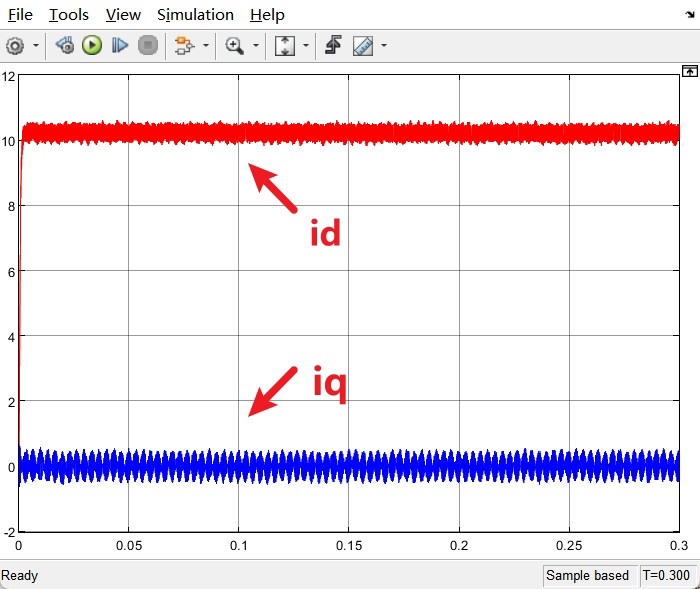Screen dimensions: 700x589
Task: Open the Help menu
Action: tap(267, 15)
